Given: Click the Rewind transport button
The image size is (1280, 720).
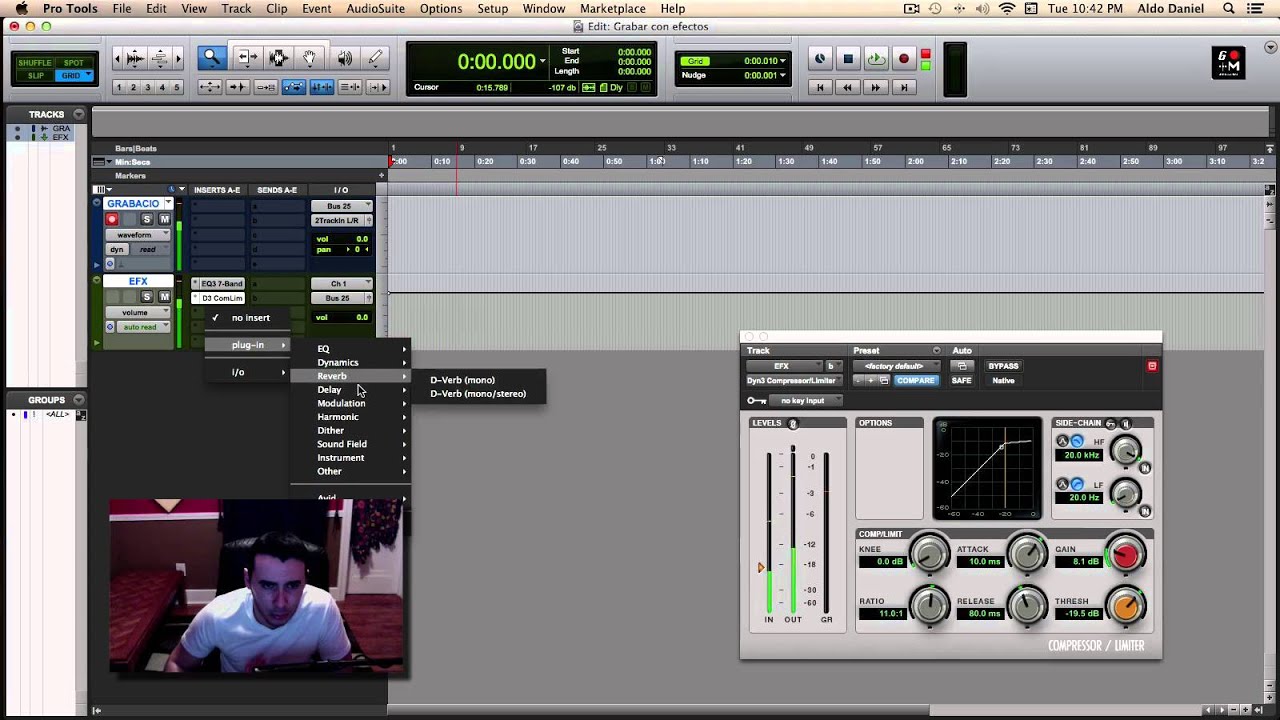Looking at the screenshot, I should tap(847, 87).
